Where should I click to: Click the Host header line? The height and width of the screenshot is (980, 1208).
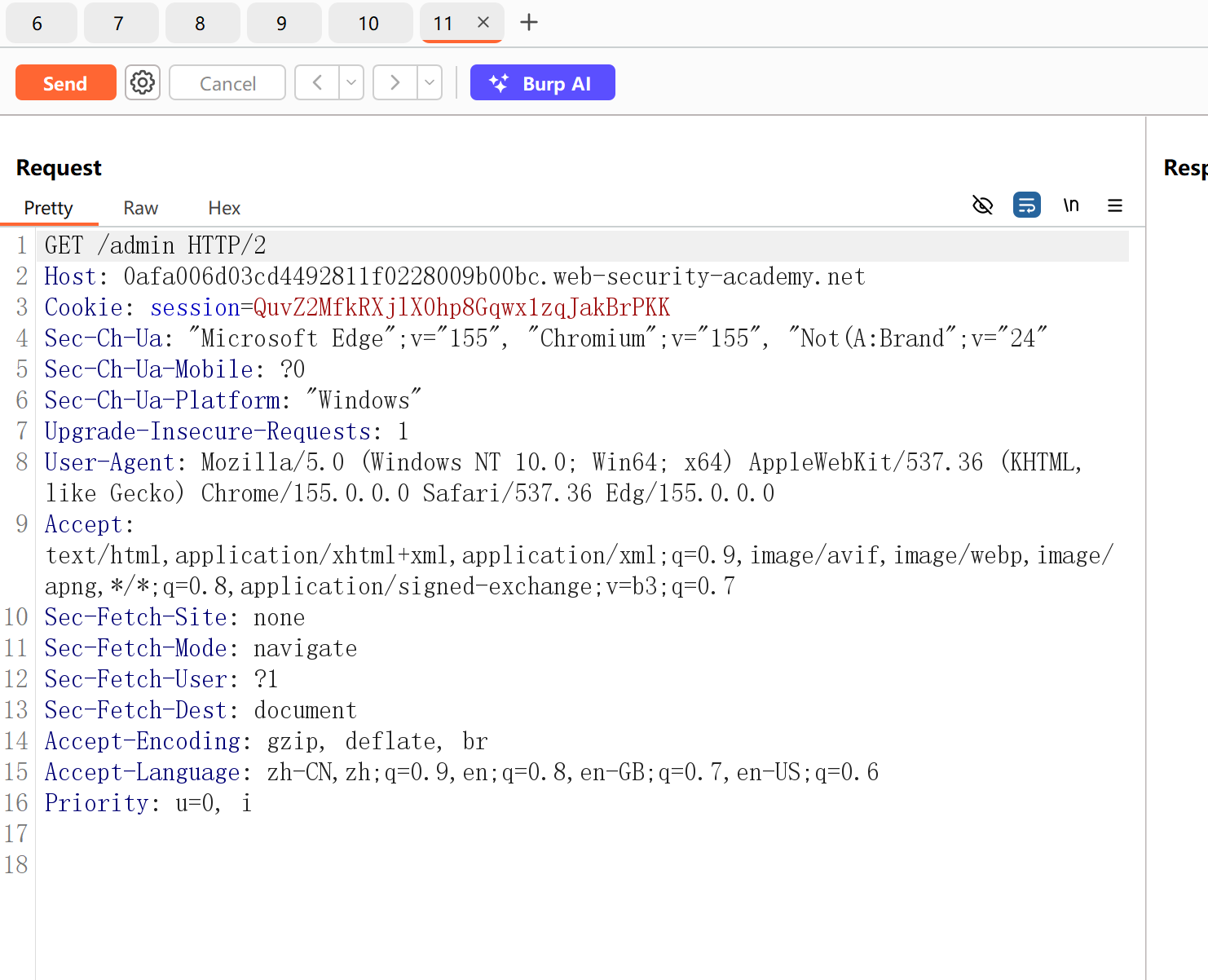455,276
